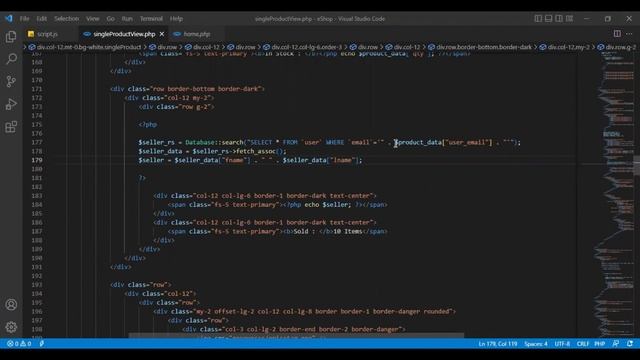Click line number 171 in gutter

point(37,89)
